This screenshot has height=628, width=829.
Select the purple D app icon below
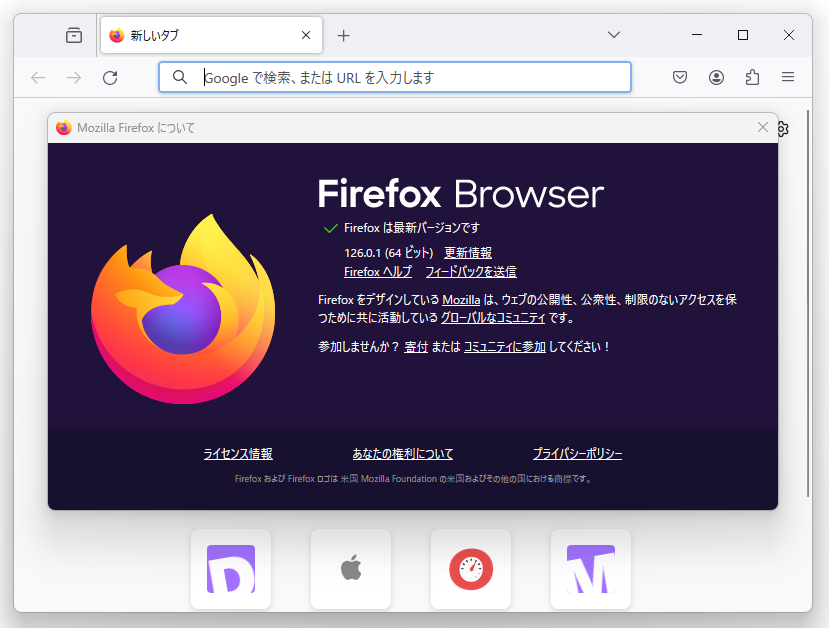click(x=231, y=569)
